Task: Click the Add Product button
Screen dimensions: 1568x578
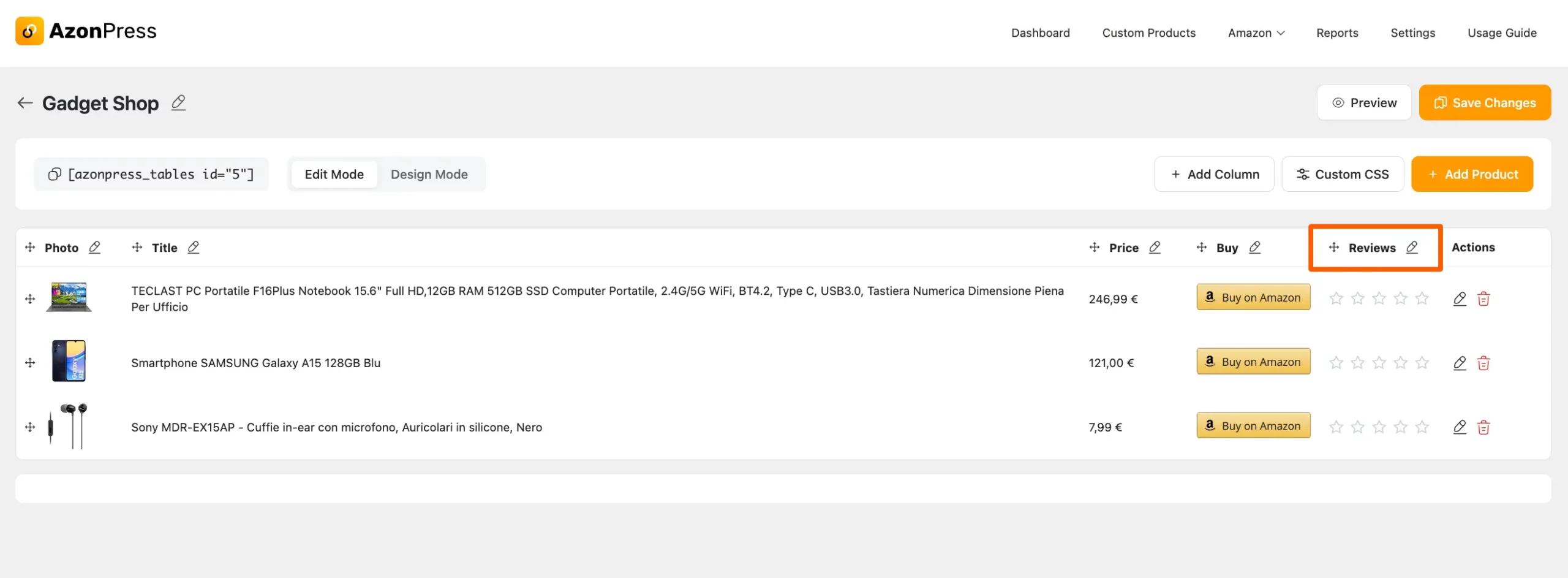Action: (x=1472, y=174)
